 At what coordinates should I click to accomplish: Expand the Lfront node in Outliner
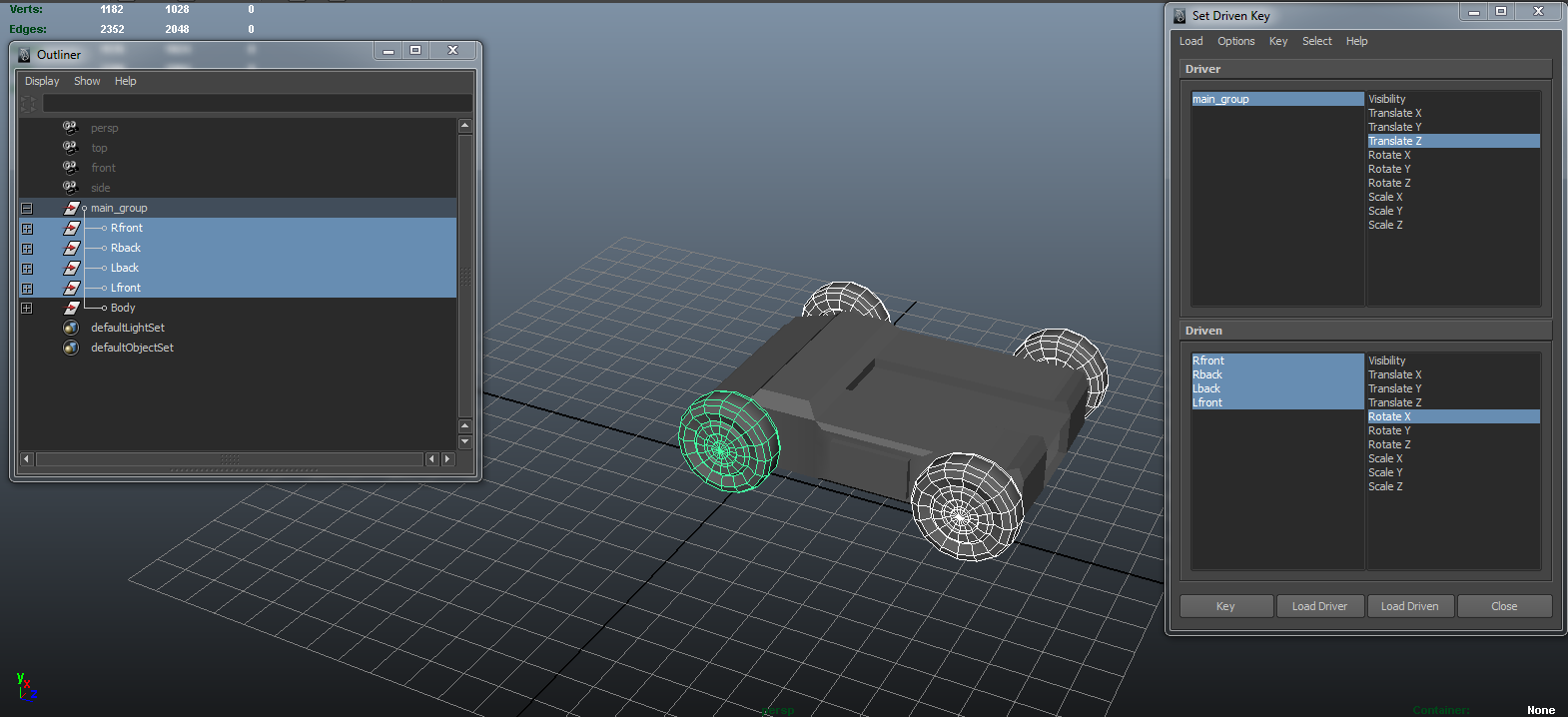pyautogui.click(x=27, y=289)
